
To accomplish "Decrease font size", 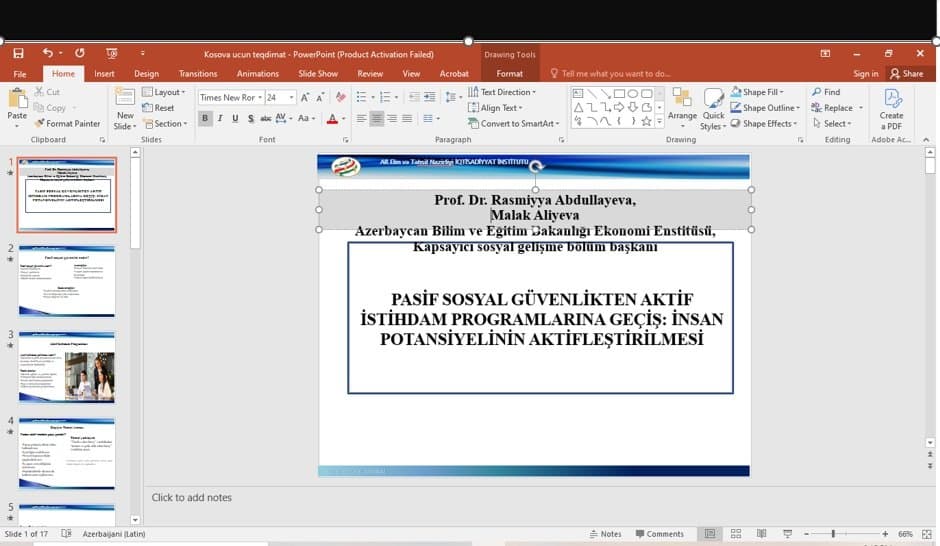I will click(320, 97).
